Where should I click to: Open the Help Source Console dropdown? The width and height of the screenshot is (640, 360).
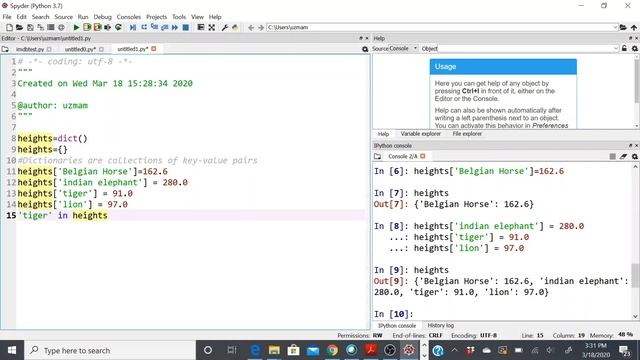click(x=403, y=49)
